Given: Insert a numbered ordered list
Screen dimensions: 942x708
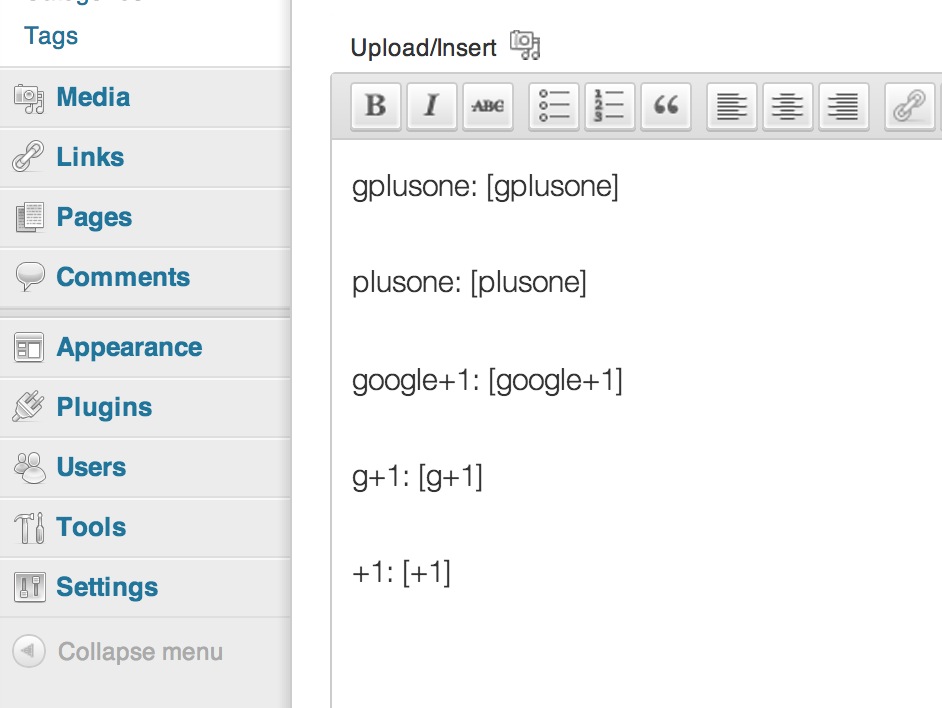Looking at the screenshot, I should coord(609,106).
